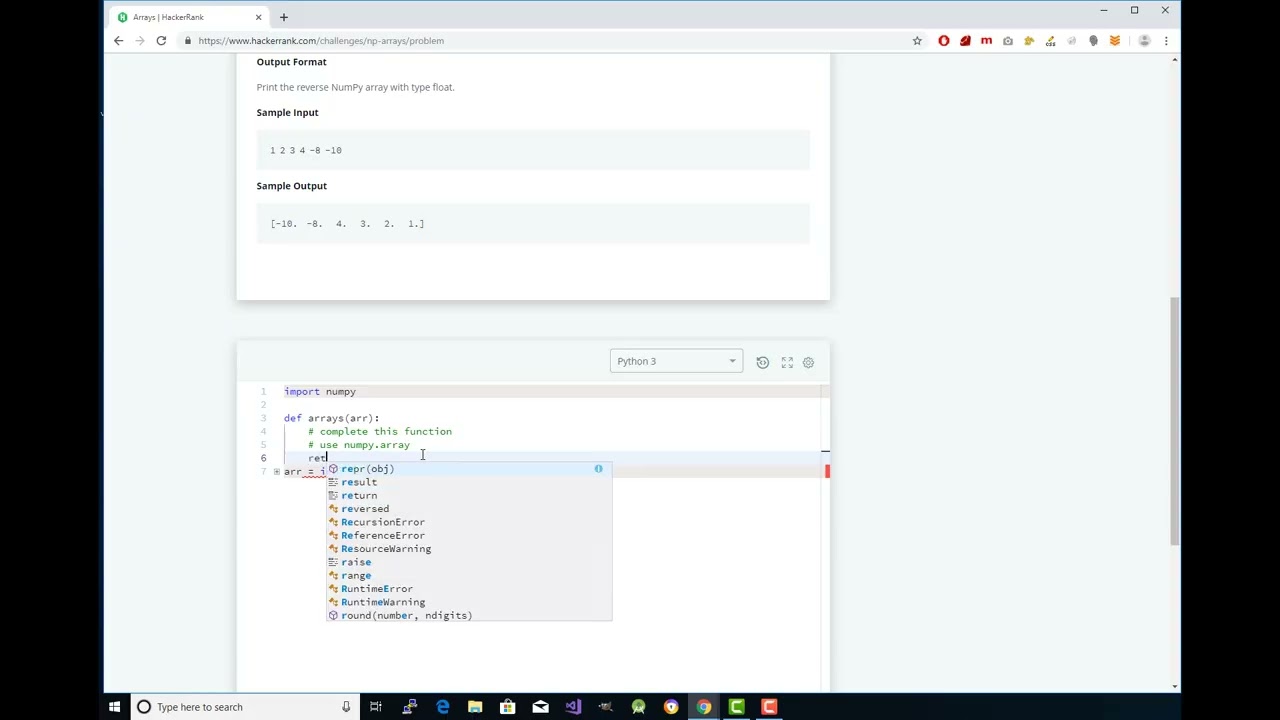Choose ReferenceError from autocomplete

468,535
